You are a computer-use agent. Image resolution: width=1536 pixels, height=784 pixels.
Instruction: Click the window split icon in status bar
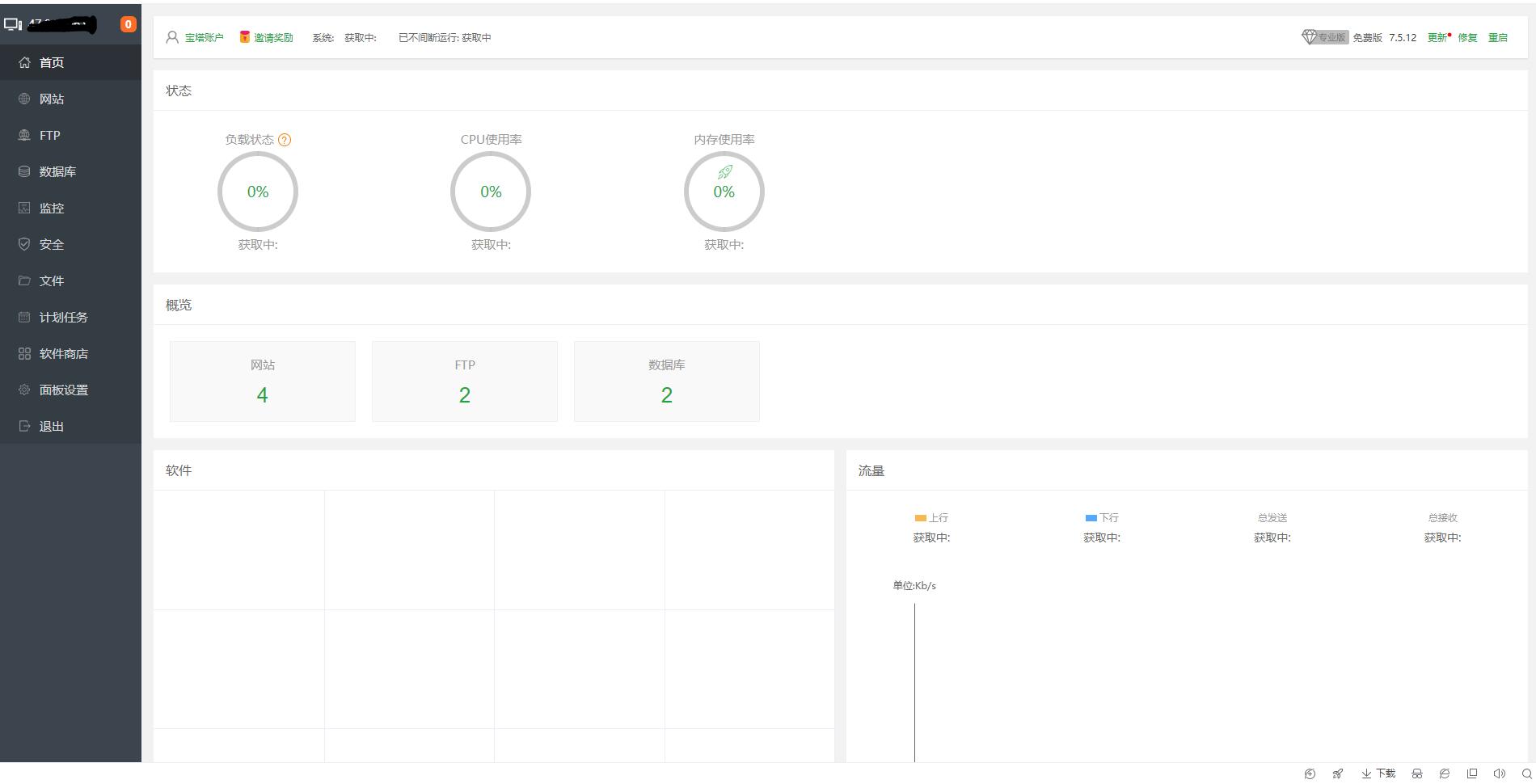(x=1472, y=773)
